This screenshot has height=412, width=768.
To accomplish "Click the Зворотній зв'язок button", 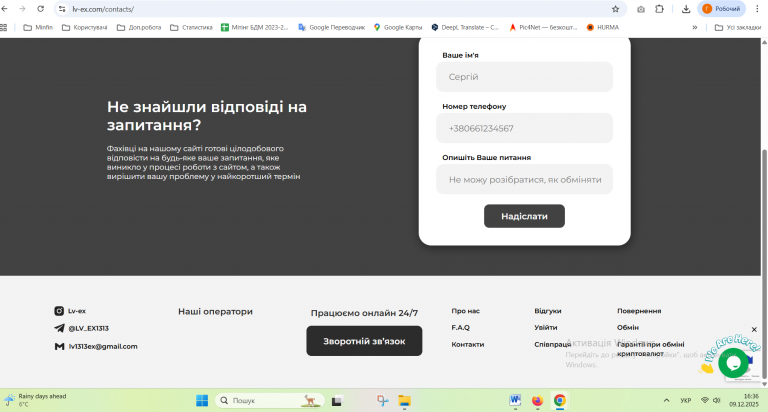I will pos(364,341).
